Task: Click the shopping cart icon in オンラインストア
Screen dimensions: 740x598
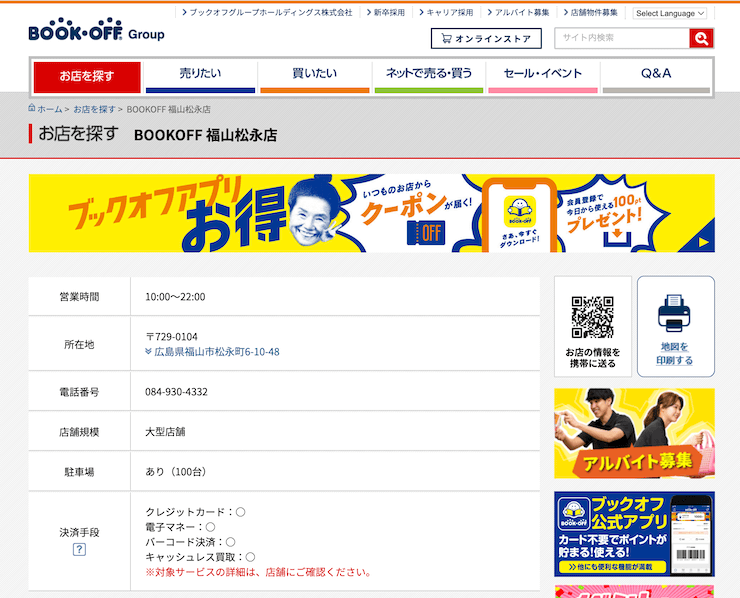Action: 446,38
